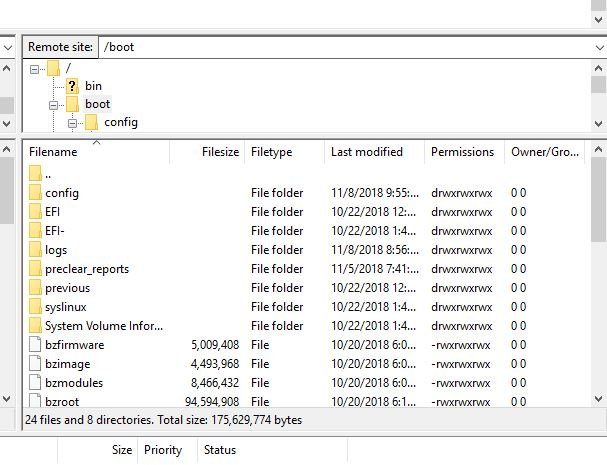The image size is (607, 465).
Task: Select the preclear_reports folder icon
Action: tap(35, 268)
